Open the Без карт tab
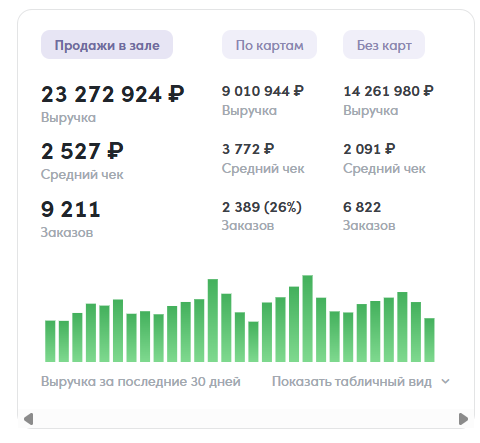 pos(384,45)
